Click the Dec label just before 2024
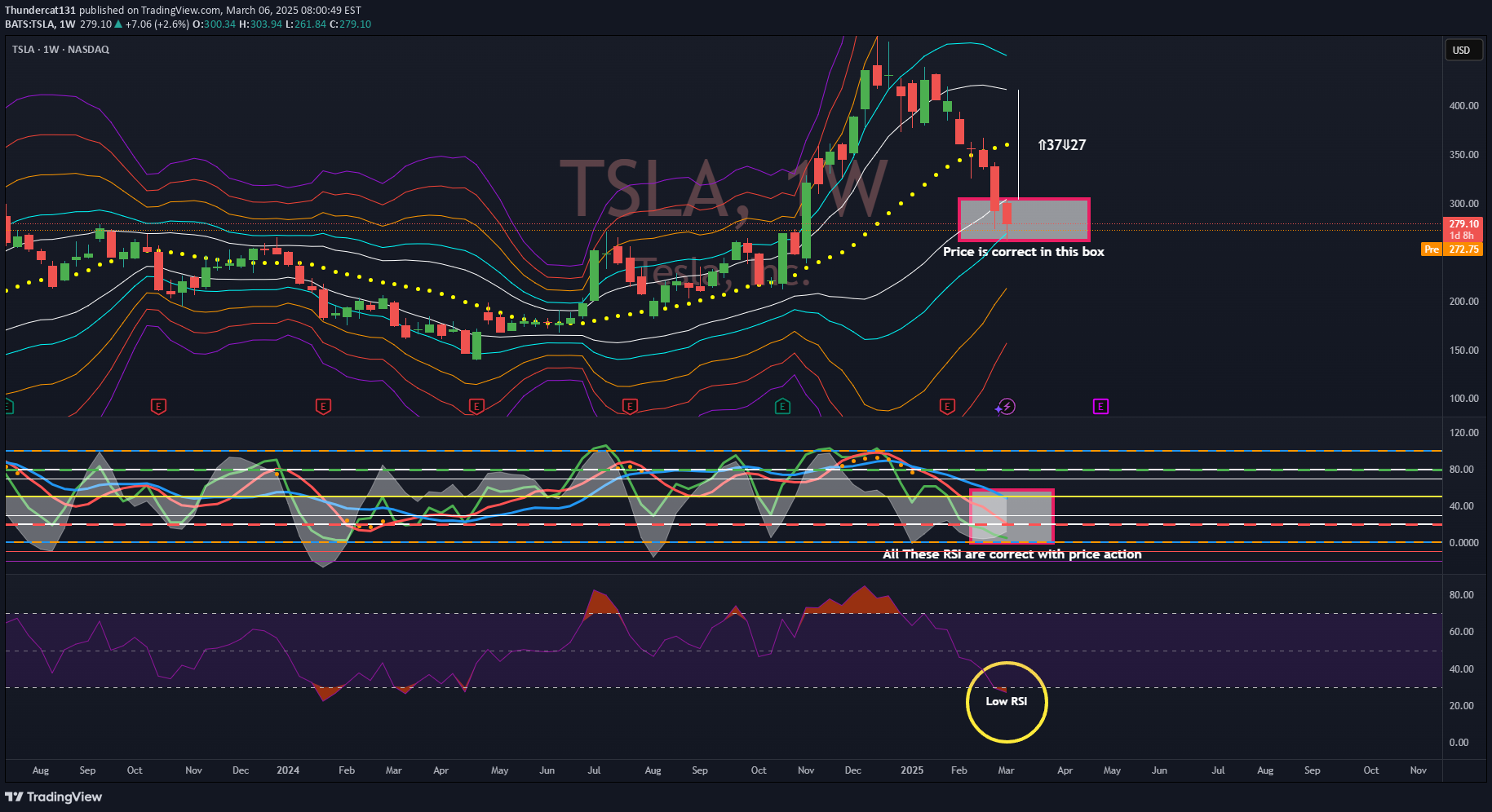 241,770
